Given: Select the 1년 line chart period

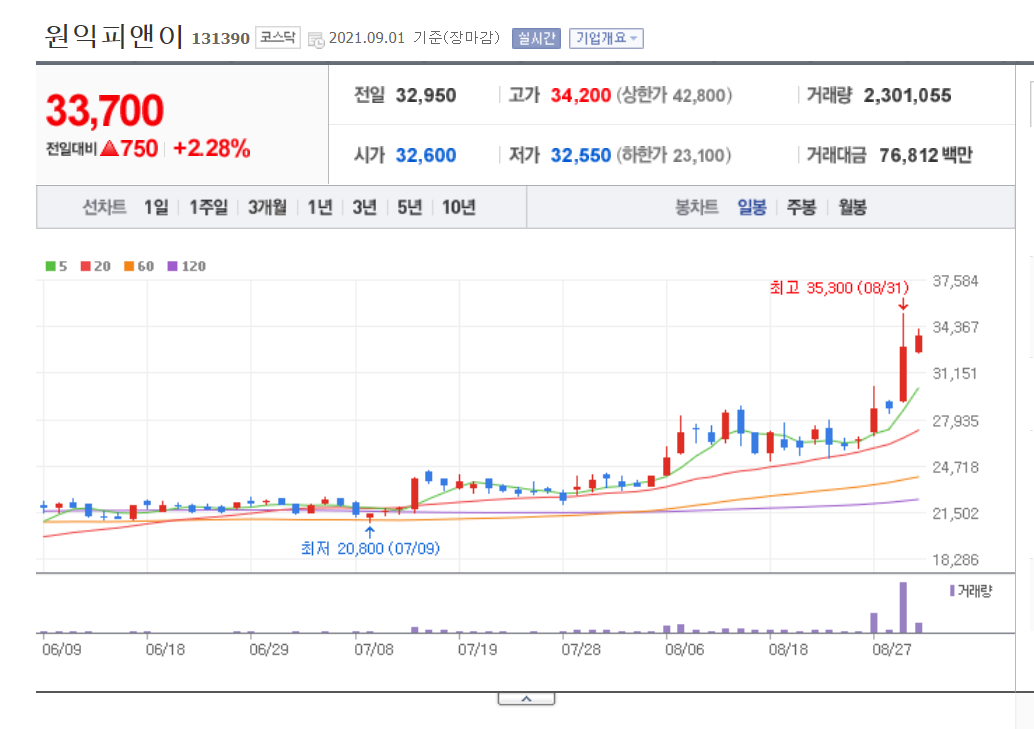Looking at the screenshot, I should click(320, 208).
